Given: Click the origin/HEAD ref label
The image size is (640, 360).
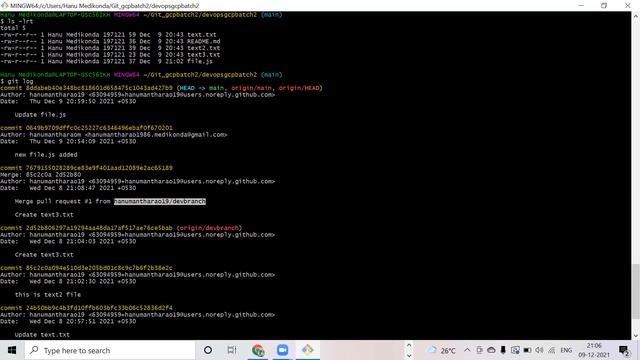Looking at the screenshot, I should [300, 88].
